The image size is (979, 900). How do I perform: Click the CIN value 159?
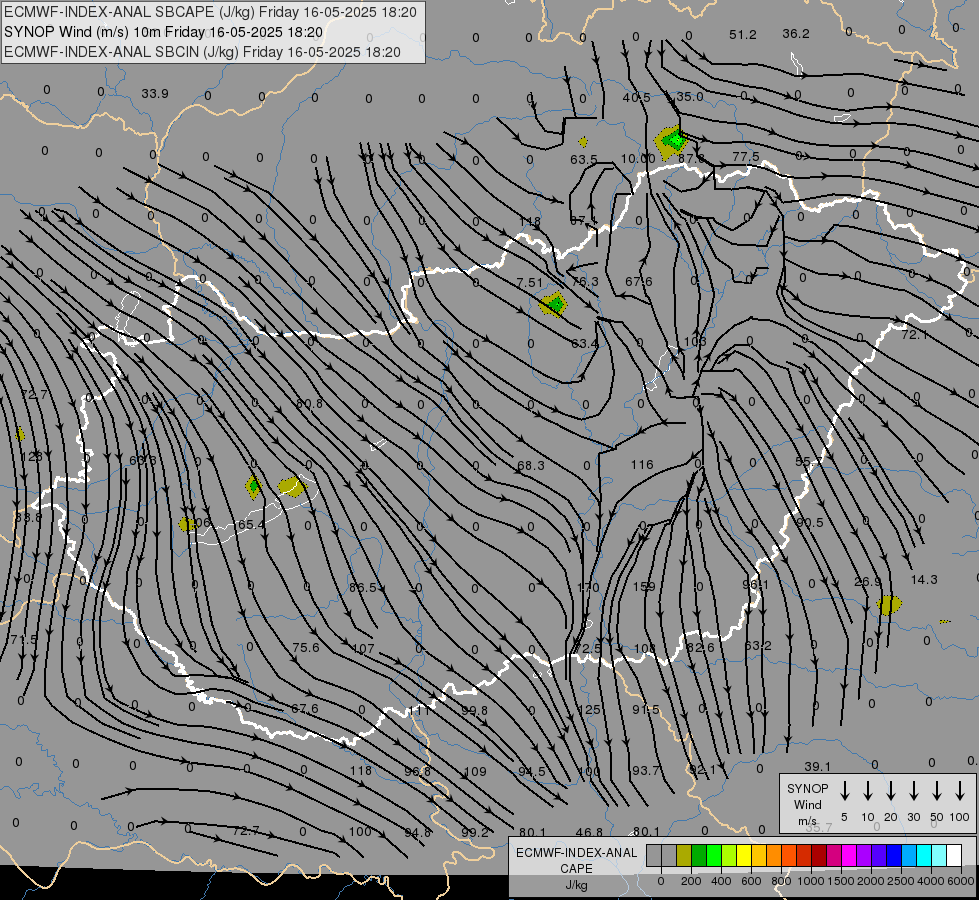(644, 586)
